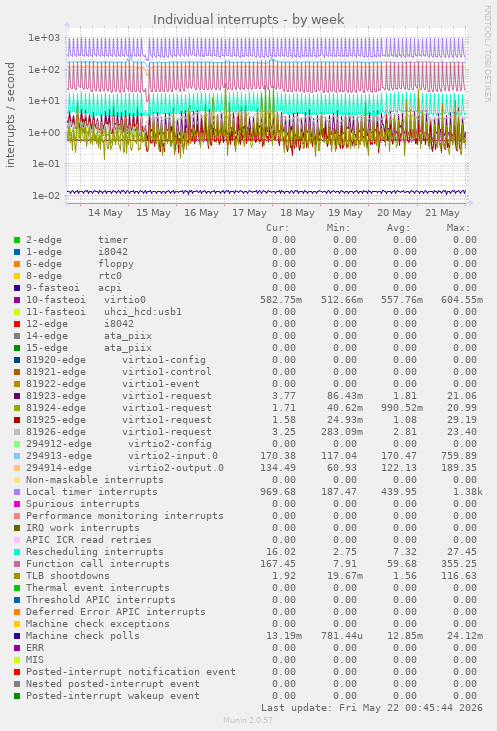Click the virtio2-output.0 legend color square
The height and width of the screenshot is (731, 497).
(17, 468)
